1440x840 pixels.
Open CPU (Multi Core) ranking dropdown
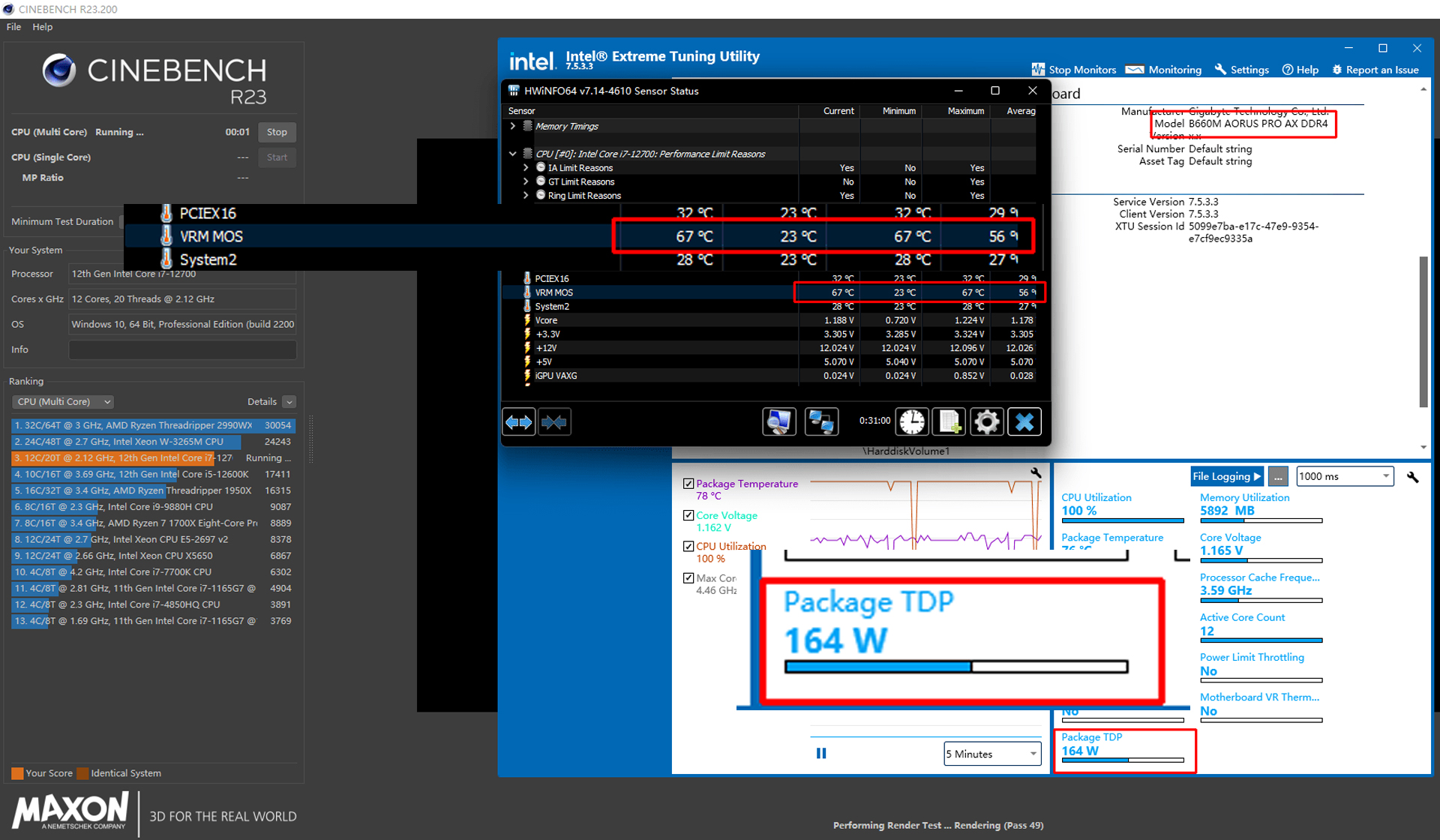63,402
